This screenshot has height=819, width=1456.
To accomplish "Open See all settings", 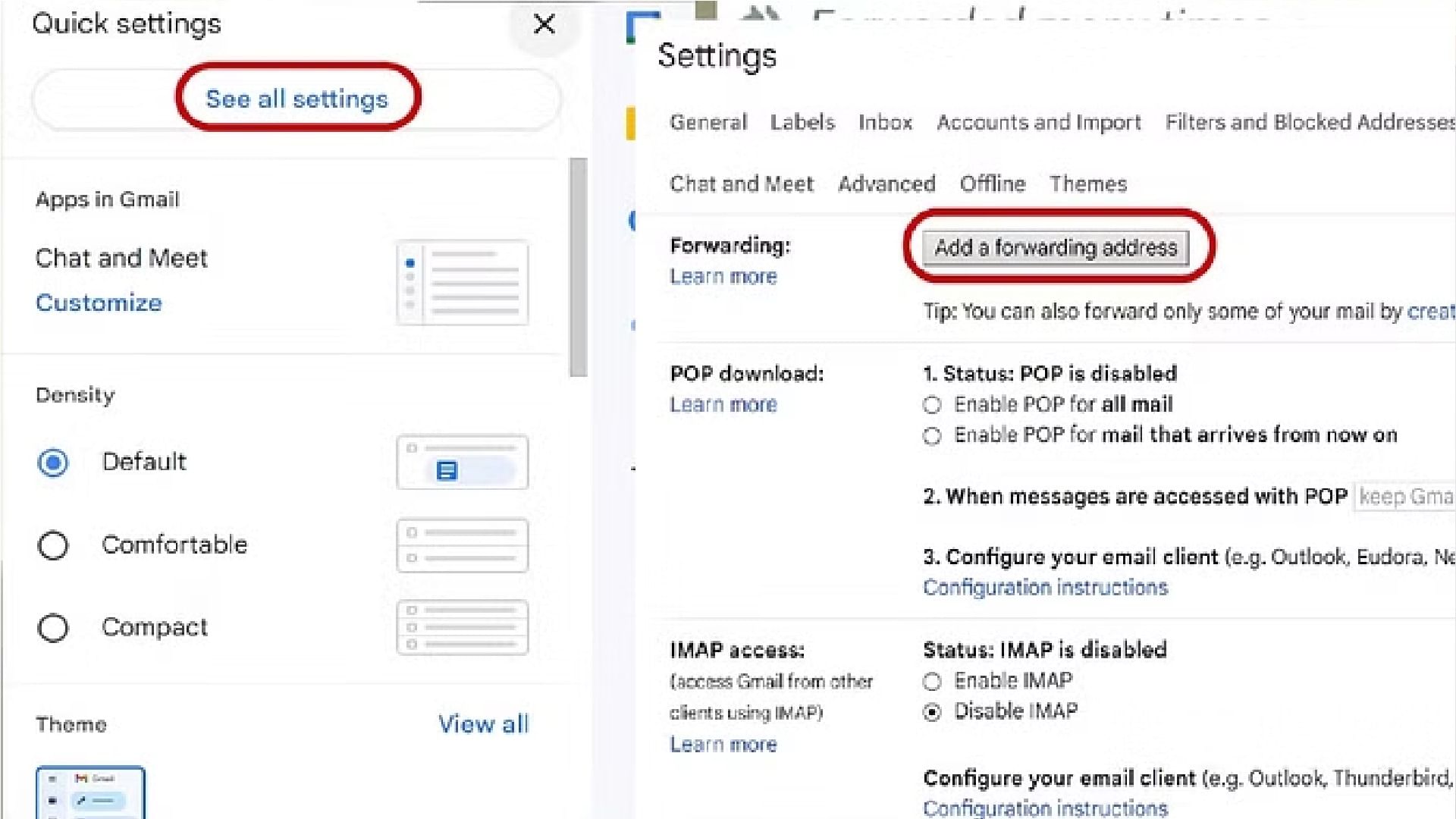I will [297, 99].
